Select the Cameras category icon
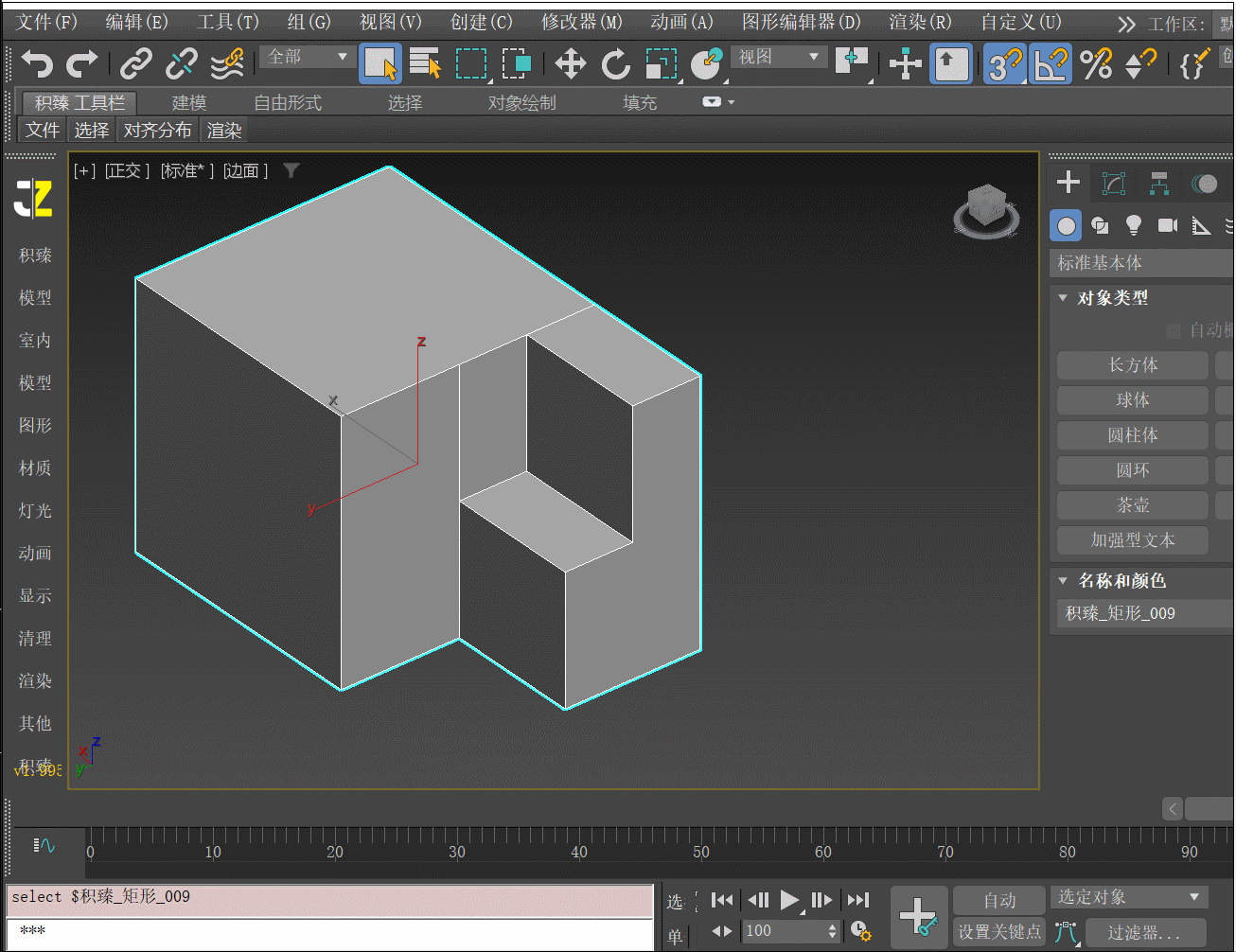 (1168, 225)
